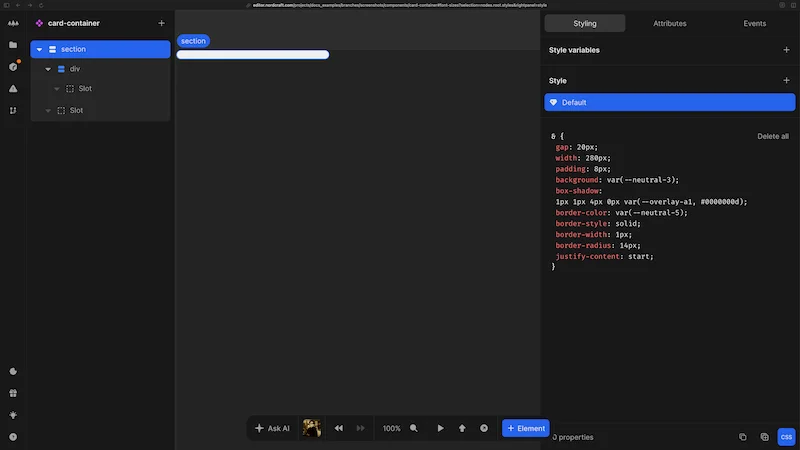Click the undo double-arrow button
800x450 pixels.
339,428
